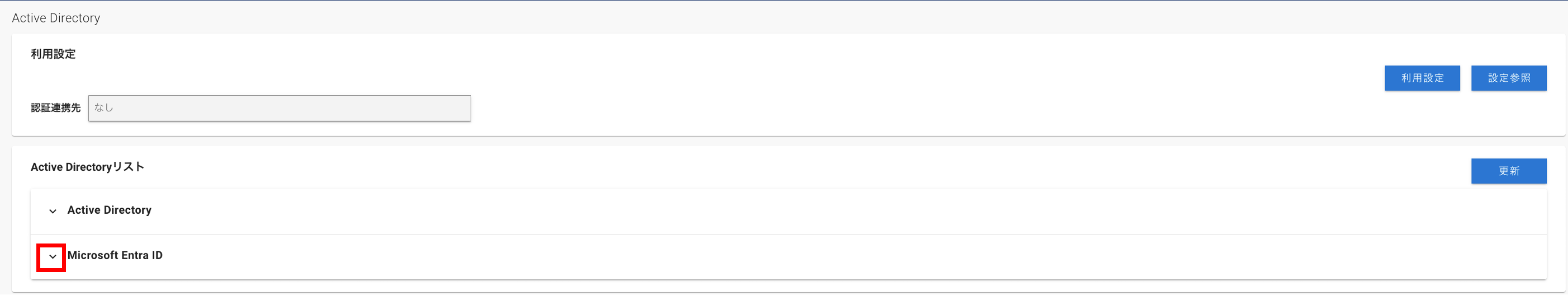
Task: Toggle the Active Directory accordion panel open
Action: pyautogui.click(x=788, y=212)
